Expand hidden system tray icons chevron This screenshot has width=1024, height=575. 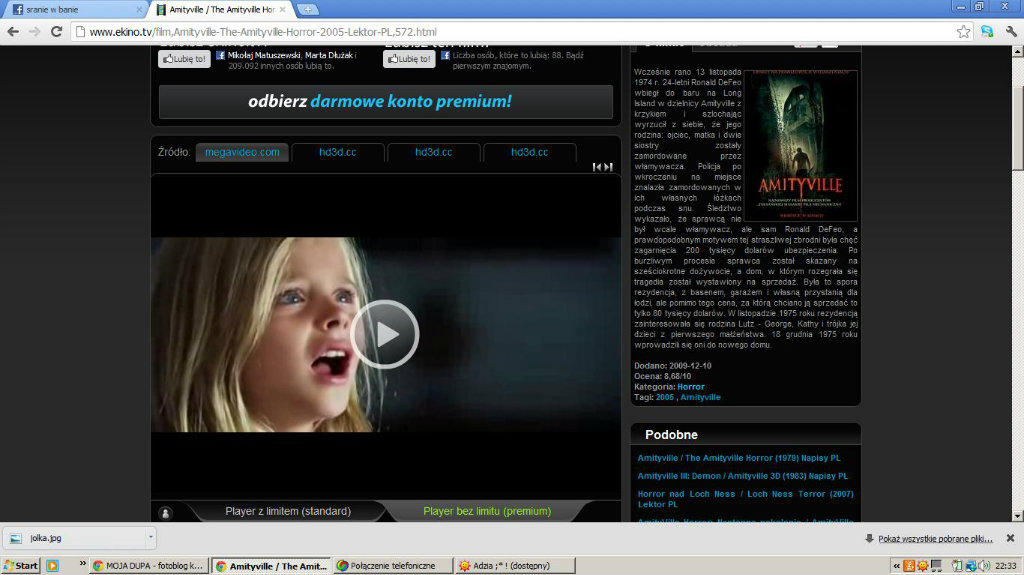897,566
